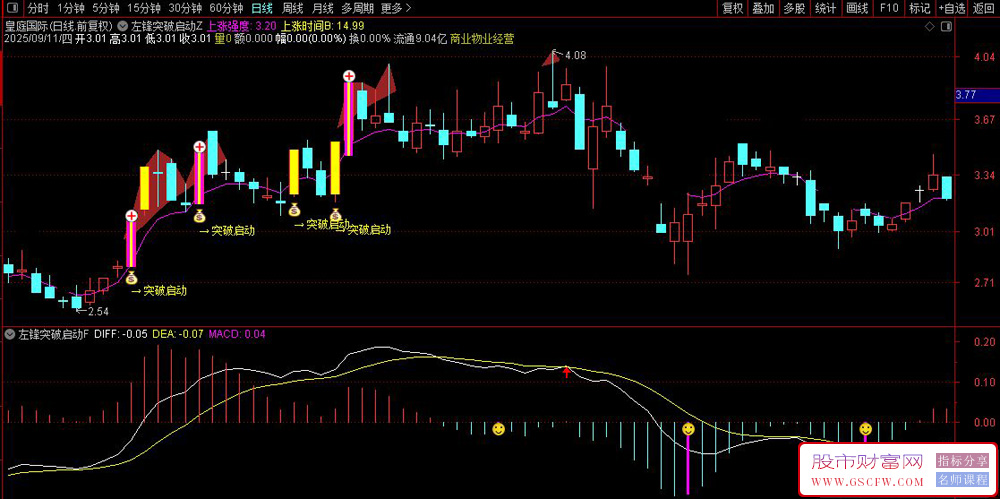Image resolution: width=1000 pixels, height=499 pixels.
Task: Click the red up-arrow on DEA line
Action: (x=566, y=372)
